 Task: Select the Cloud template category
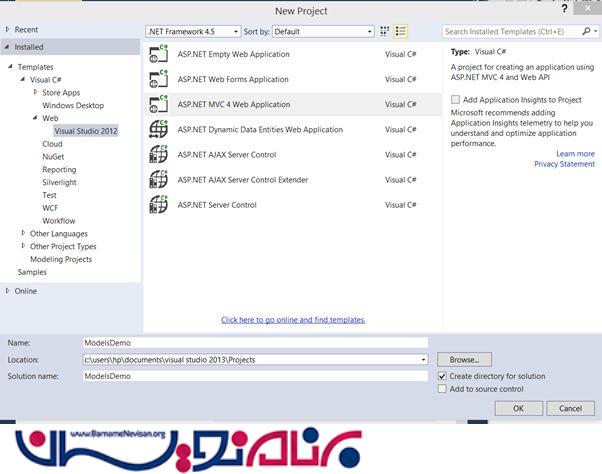coord(52,144)
